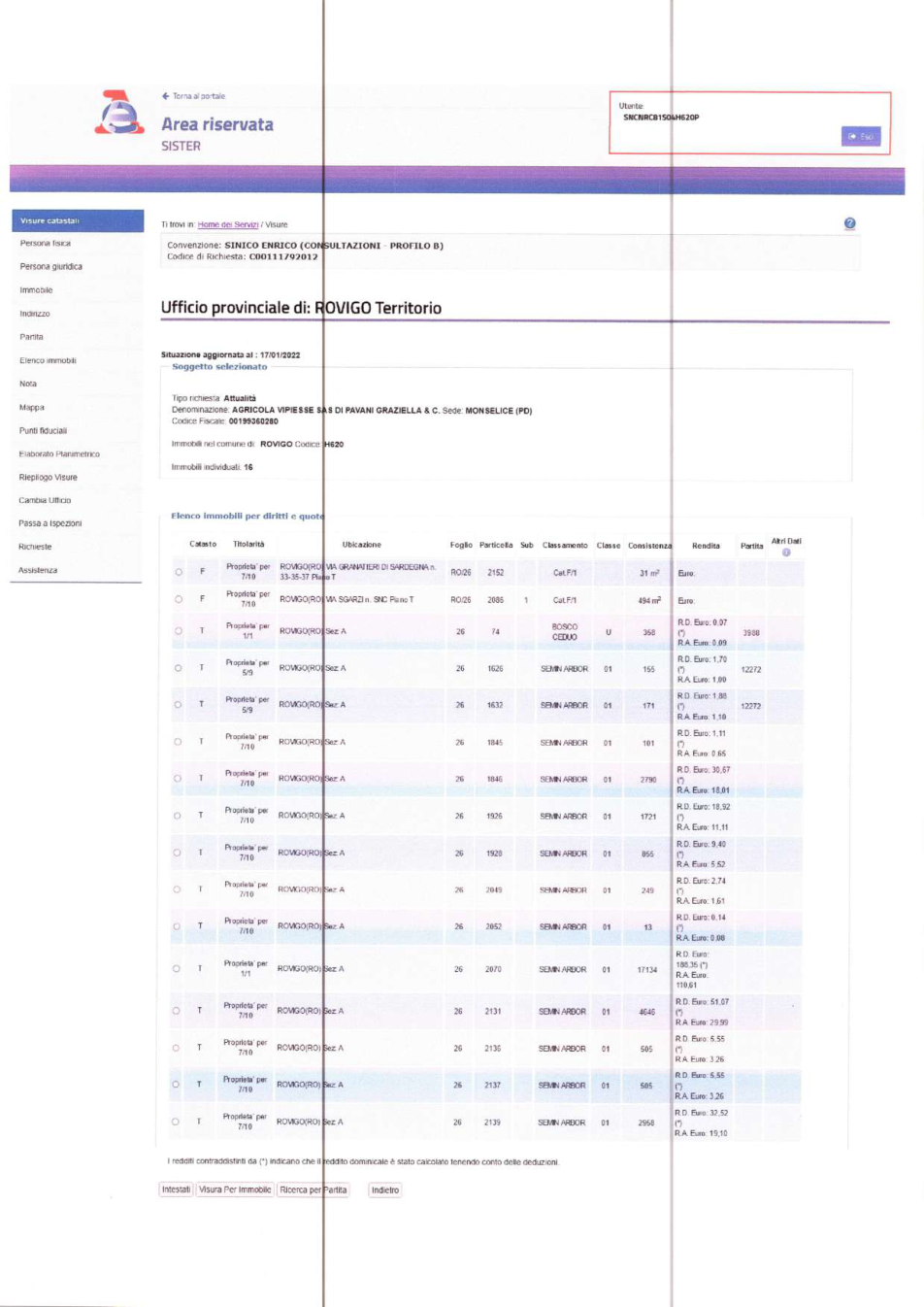
Task: Switch to Passa a Ispezioni
Action: tap(50, 523)
